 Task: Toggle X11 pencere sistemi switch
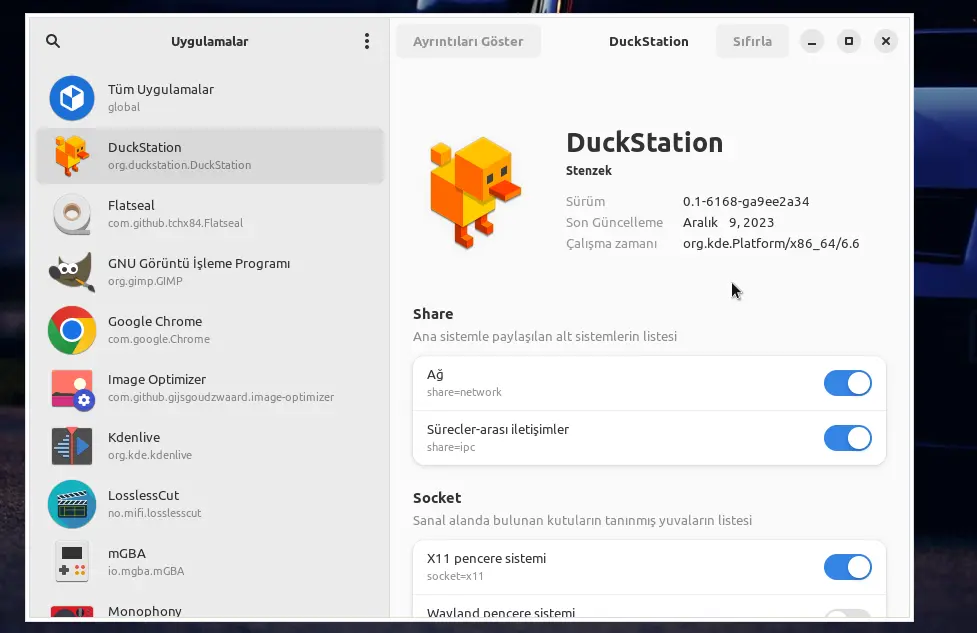(x=847, y=567)
